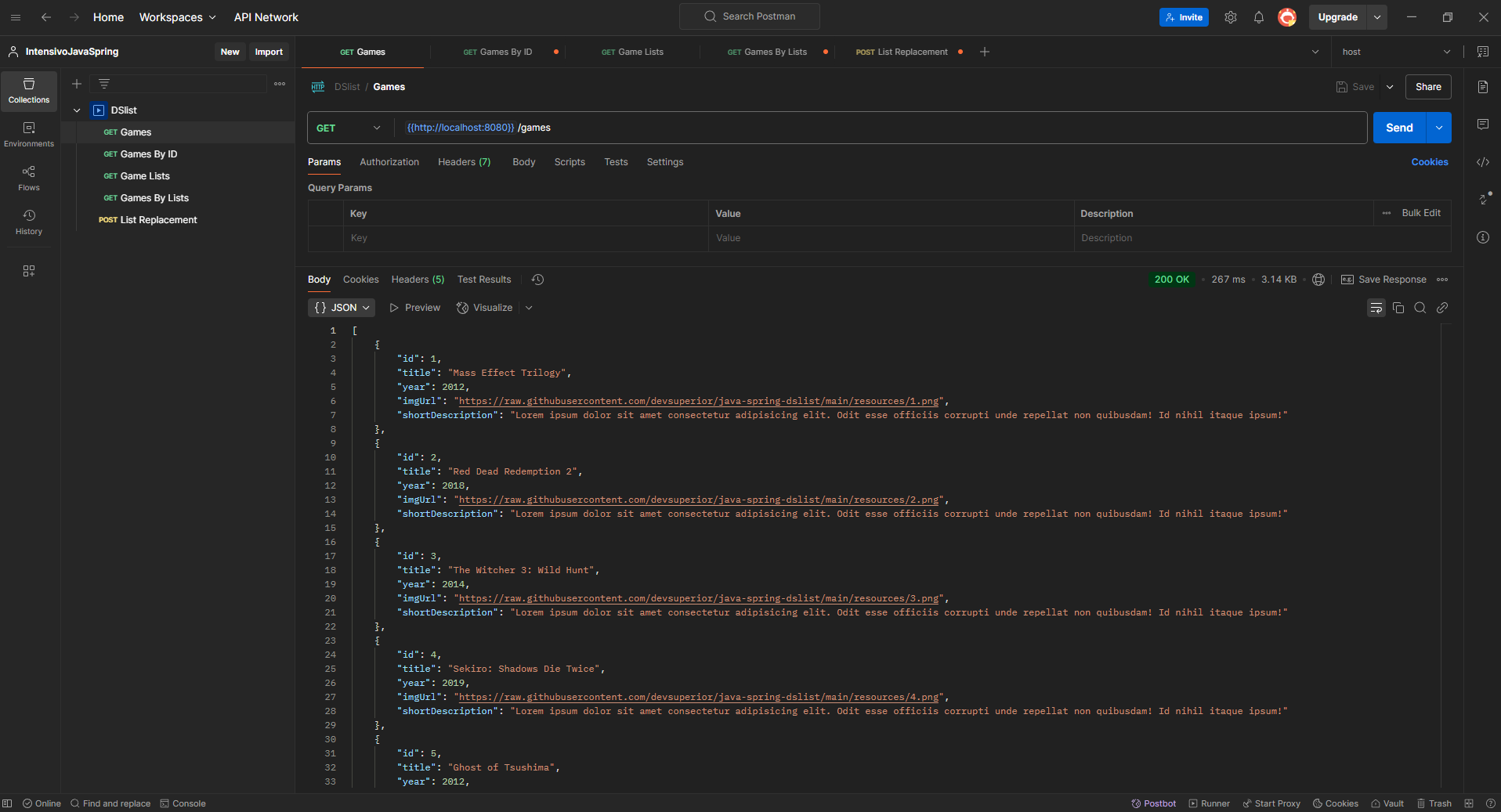
Task: Open the Visualize options dropdown arrow
Action: tap(529, 308)
